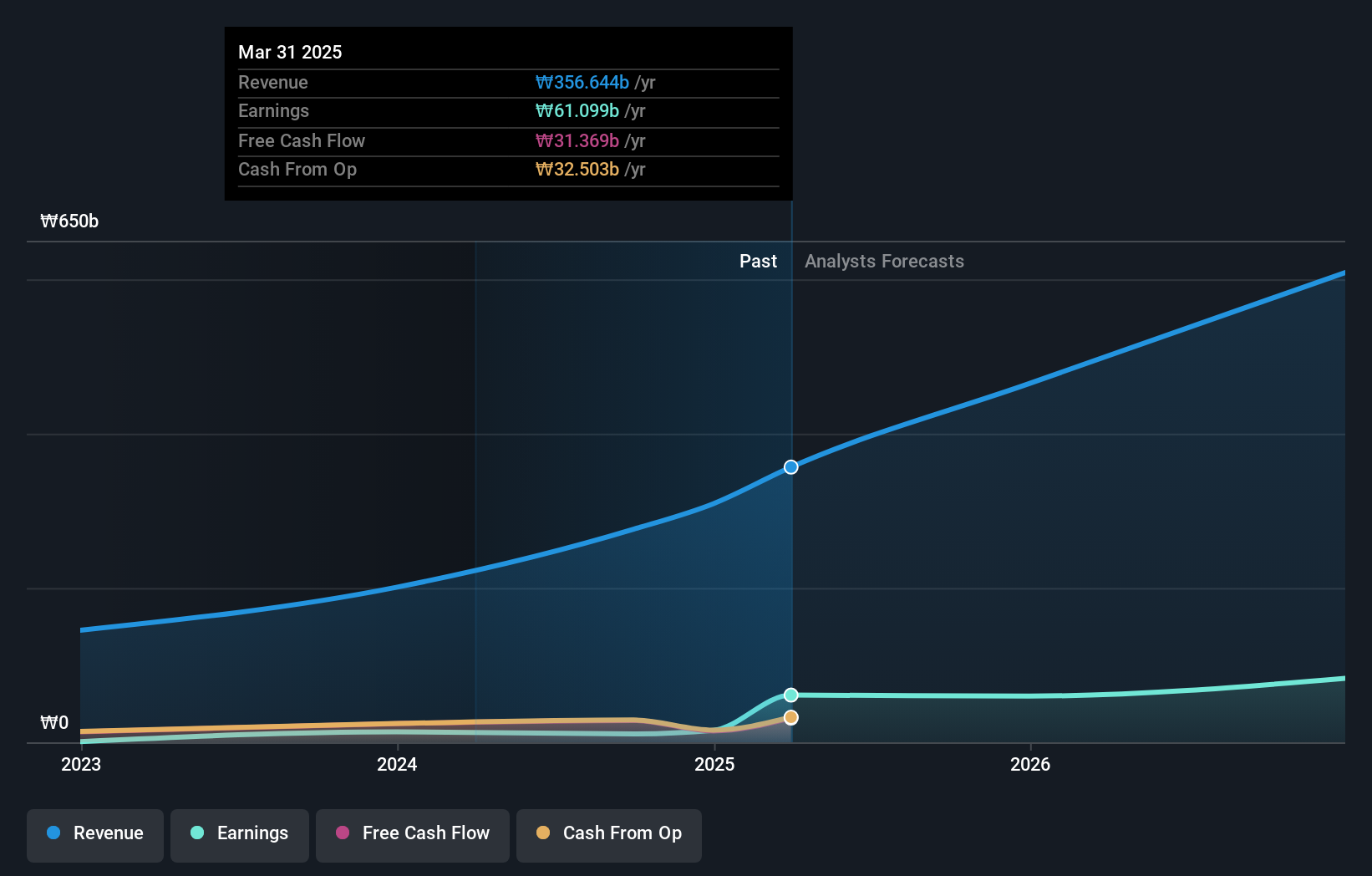Image resolution: width=1372 pixels, height=876 pixels.
Task: Toggle the Free Cash Flow legend button
Action: (x=413, y=835)
